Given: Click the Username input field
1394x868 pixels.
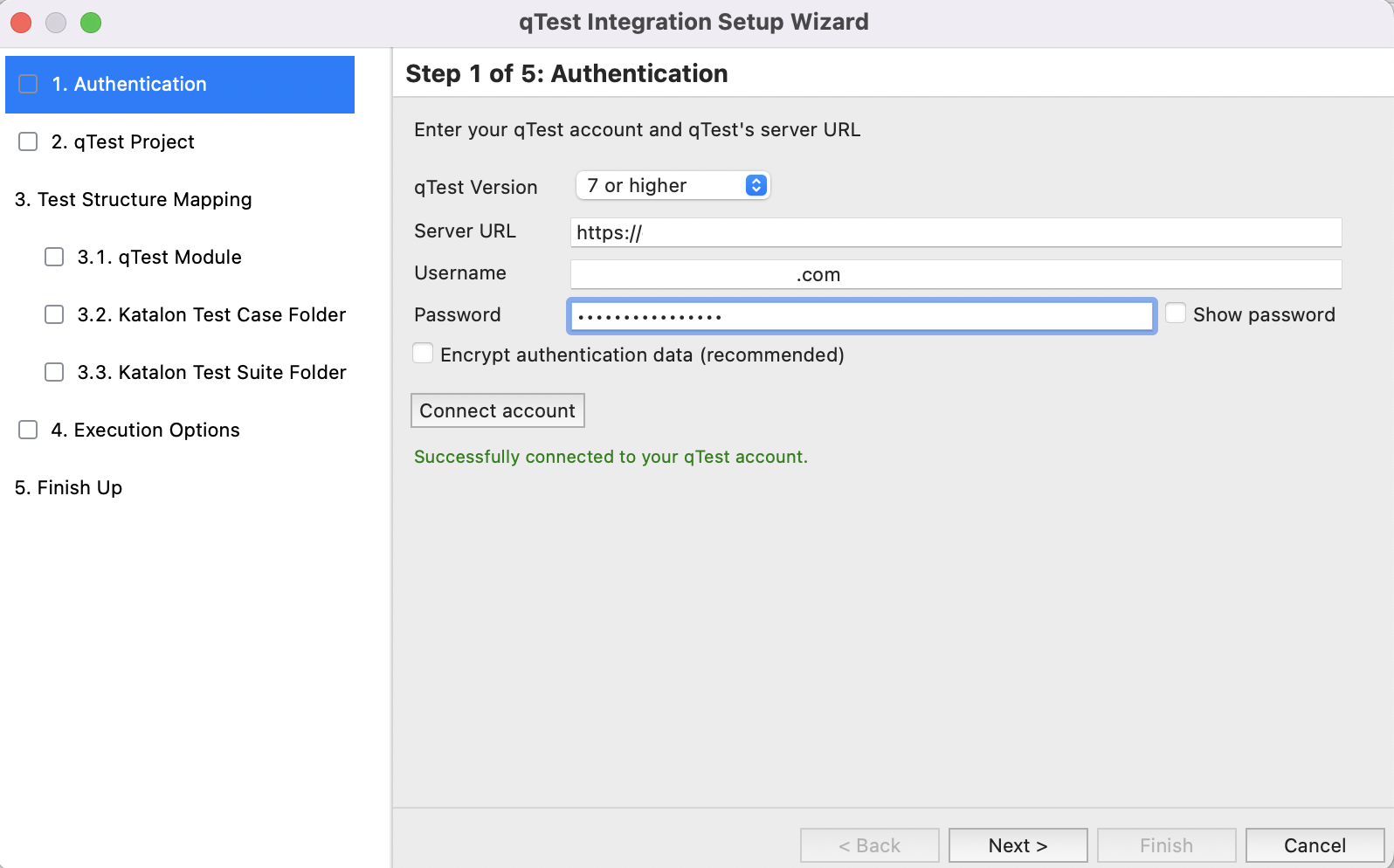Looking at the screenshot, I should (x=956, y=274).
